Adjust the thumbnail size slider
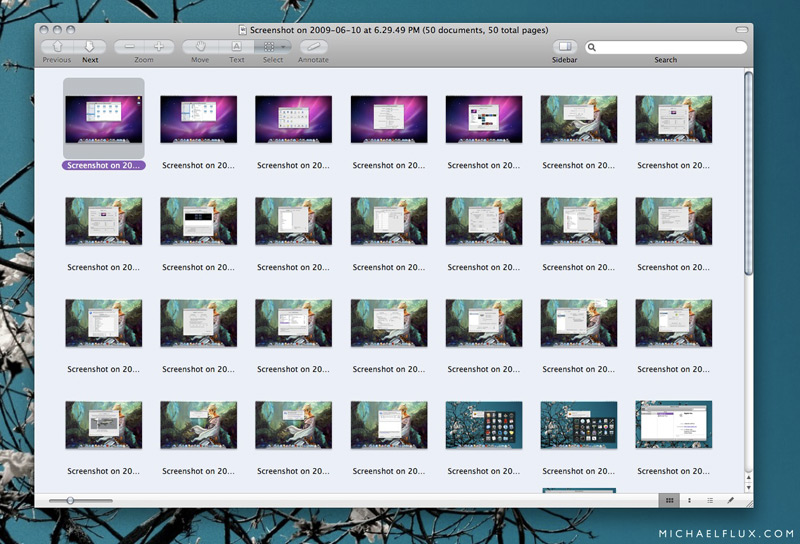 click(70, 501)
